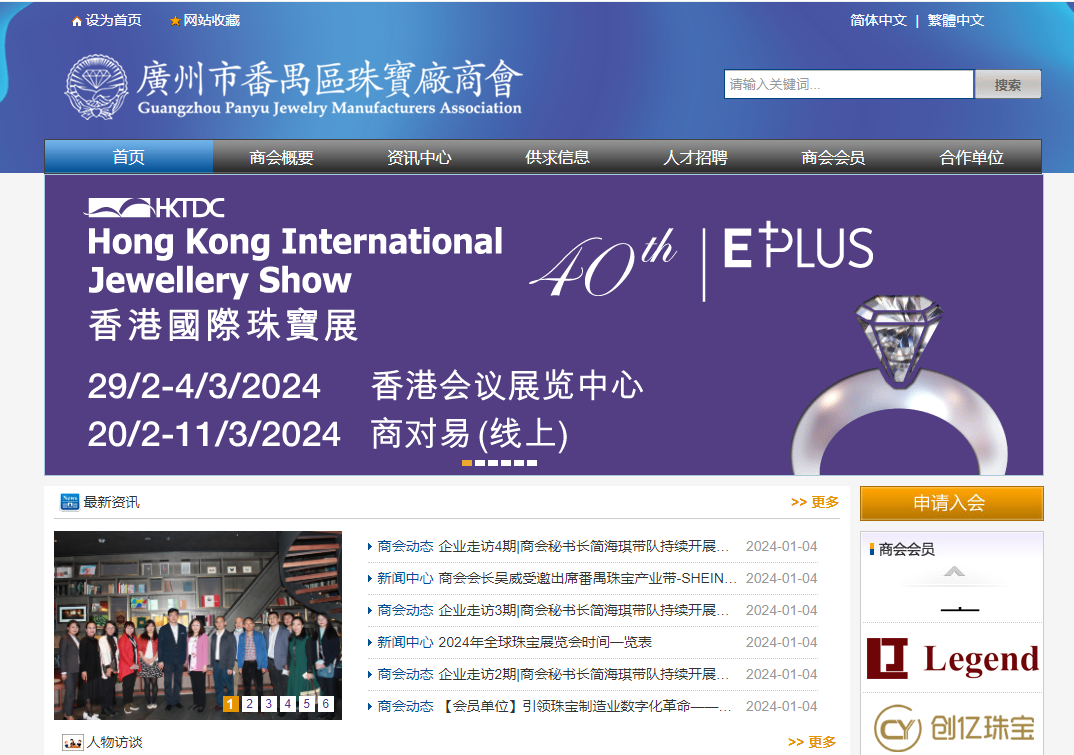1074x755 pixels.
Task: Show news photo slide 3
Action: point(269,704)
